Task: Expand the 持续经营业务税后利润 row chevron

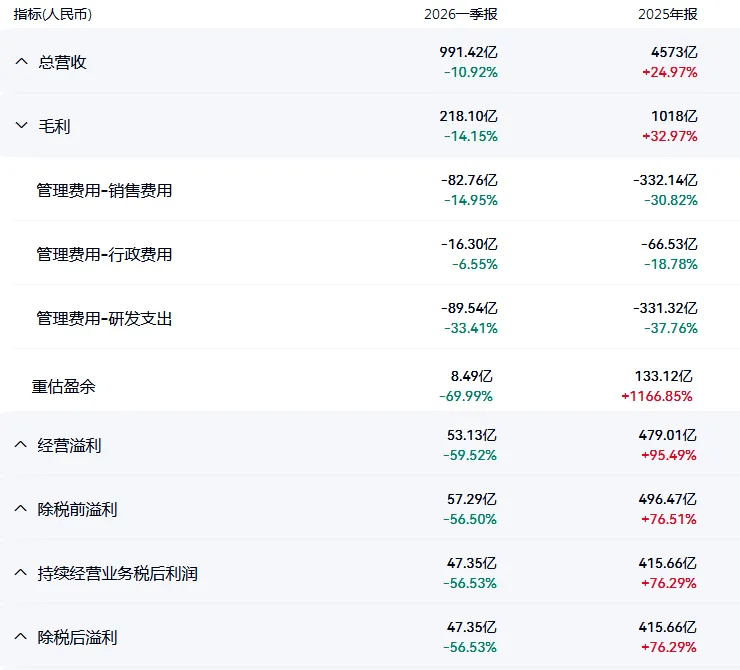Action: point(20,573)
